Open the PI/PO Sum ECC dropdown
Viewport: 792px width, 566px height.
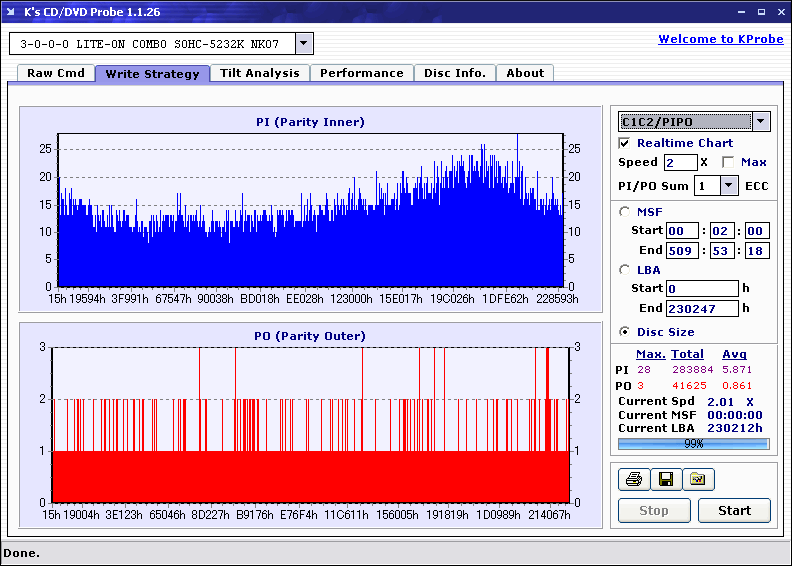click(728, 186)
